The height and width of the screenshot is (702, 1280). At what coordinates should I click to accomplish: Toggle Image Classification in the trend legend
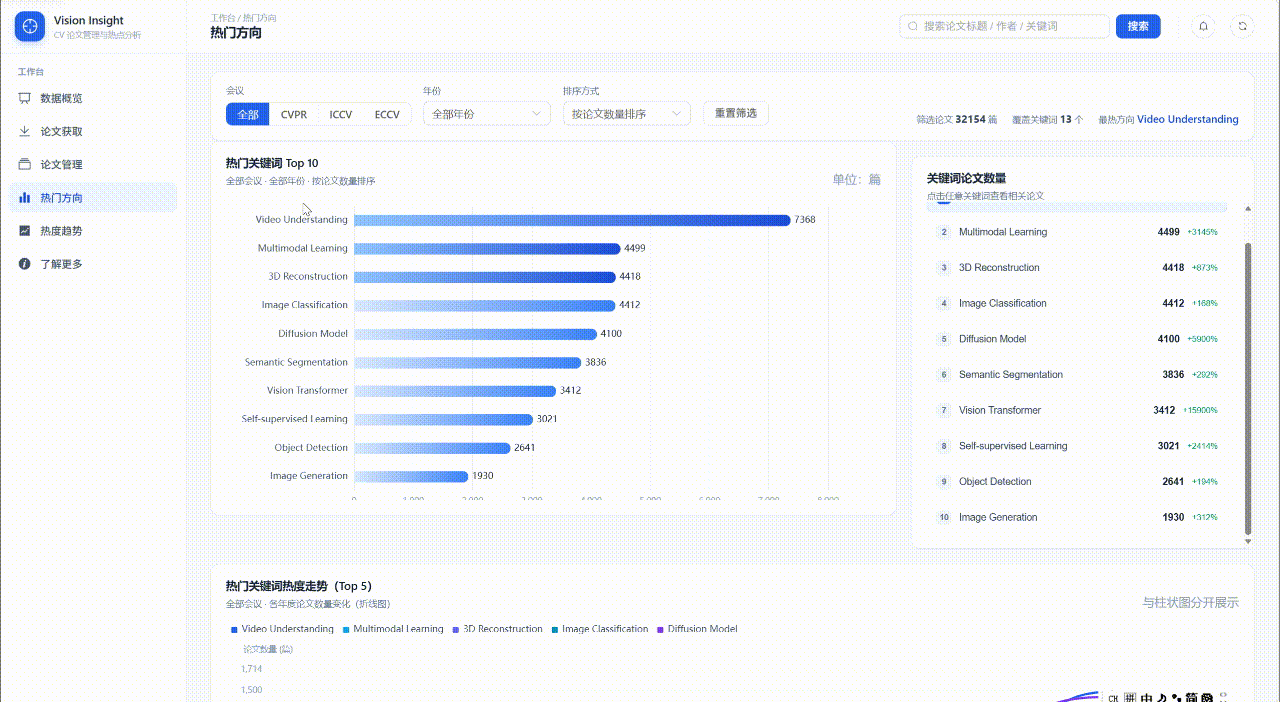pos(600,629)
